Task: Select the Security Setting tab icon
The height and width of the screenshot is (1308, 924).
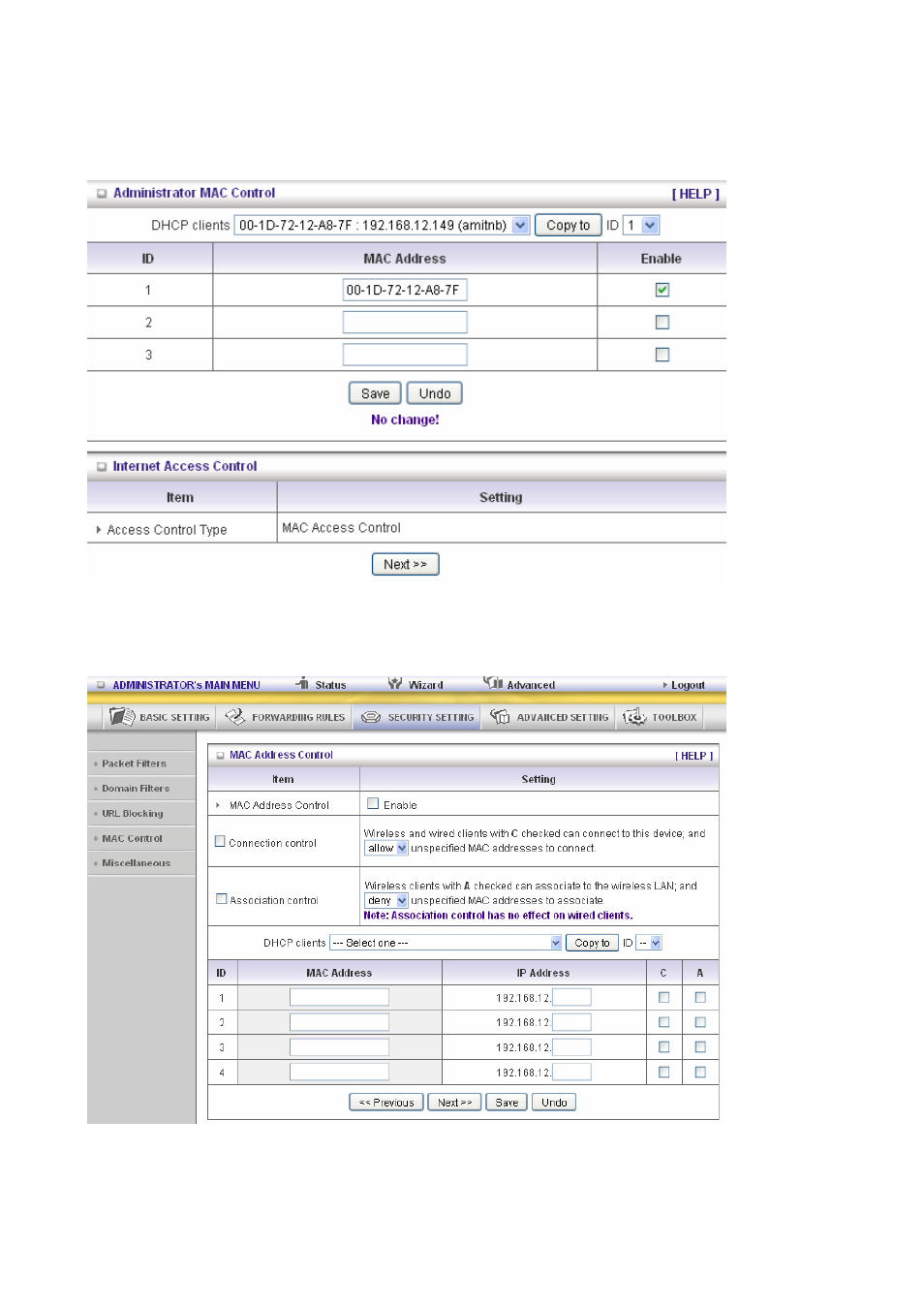Action: tap(371, 717)
